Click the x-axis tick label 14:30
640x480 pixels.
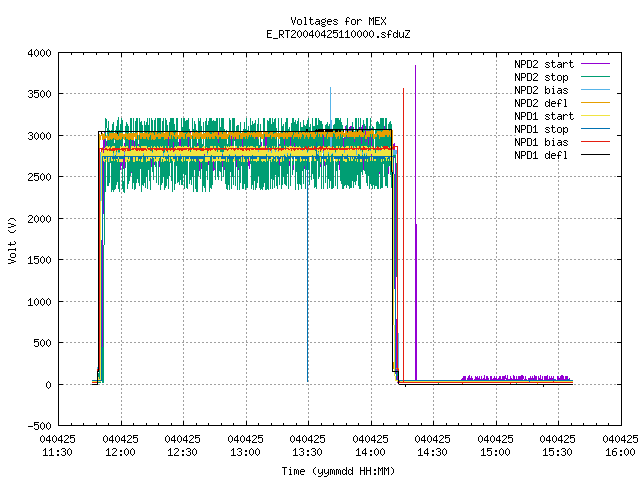coord(432,452)
